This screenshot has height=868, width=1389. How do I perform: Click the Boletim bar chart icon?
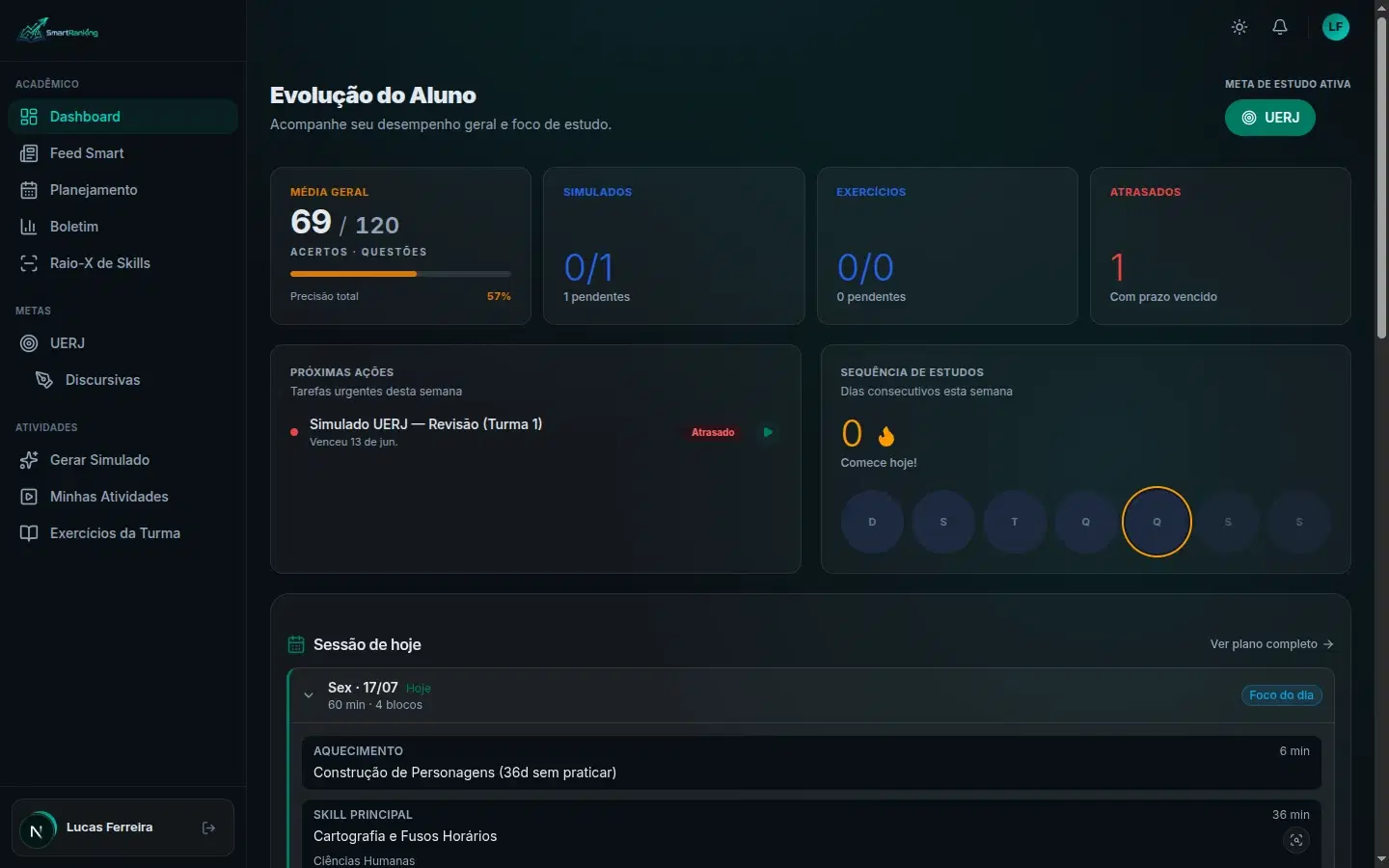tap(29, 227)
